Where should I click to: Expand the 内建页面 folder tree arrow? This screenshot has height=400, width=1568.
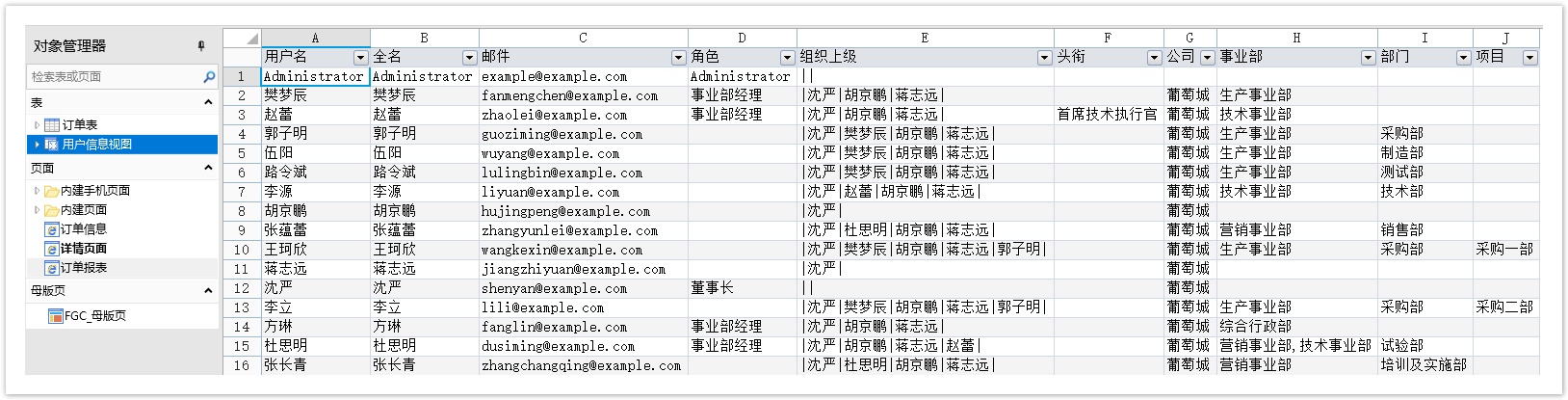tap(37, 210)
